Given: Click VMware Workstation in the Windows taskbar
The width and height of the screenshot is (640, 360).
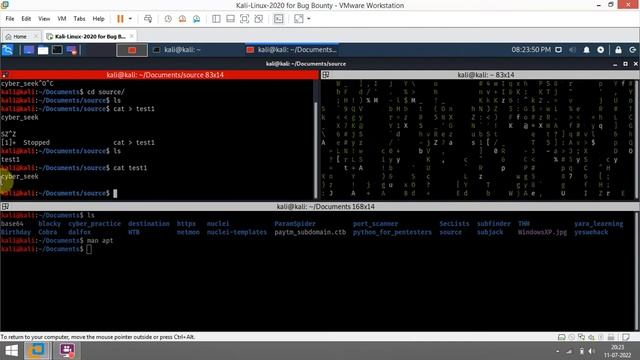Looking at the screenshot, I should [37, 351].
